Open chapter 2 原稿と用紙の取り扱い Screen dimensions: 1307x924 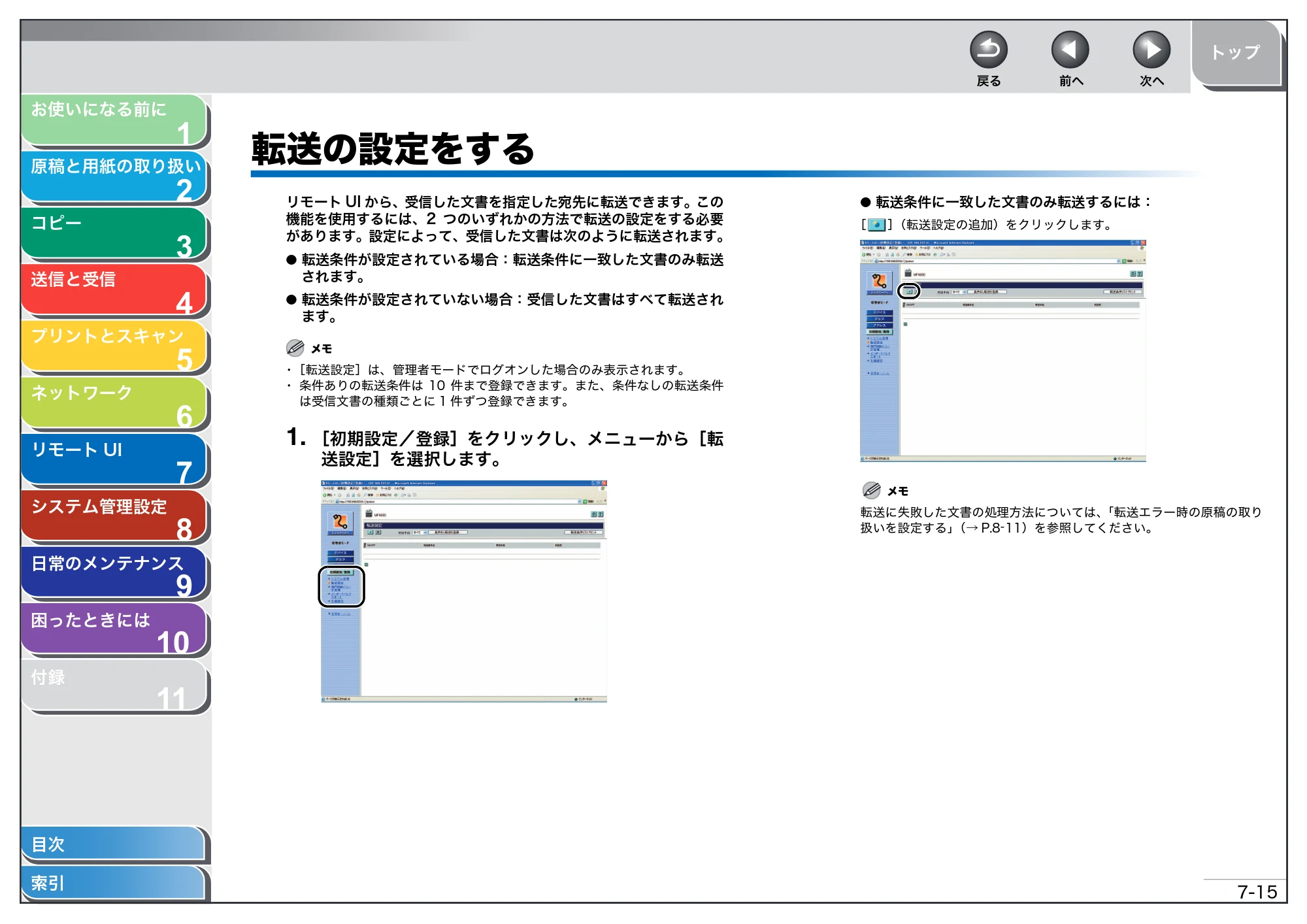114,177
